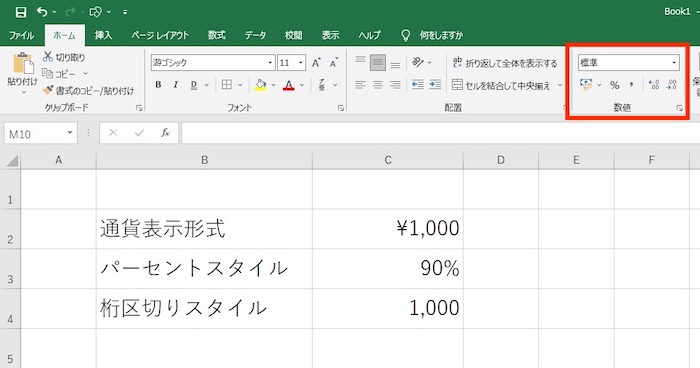The image size is (700, 368).
Task: Increase indent
Action: [435, 84]
